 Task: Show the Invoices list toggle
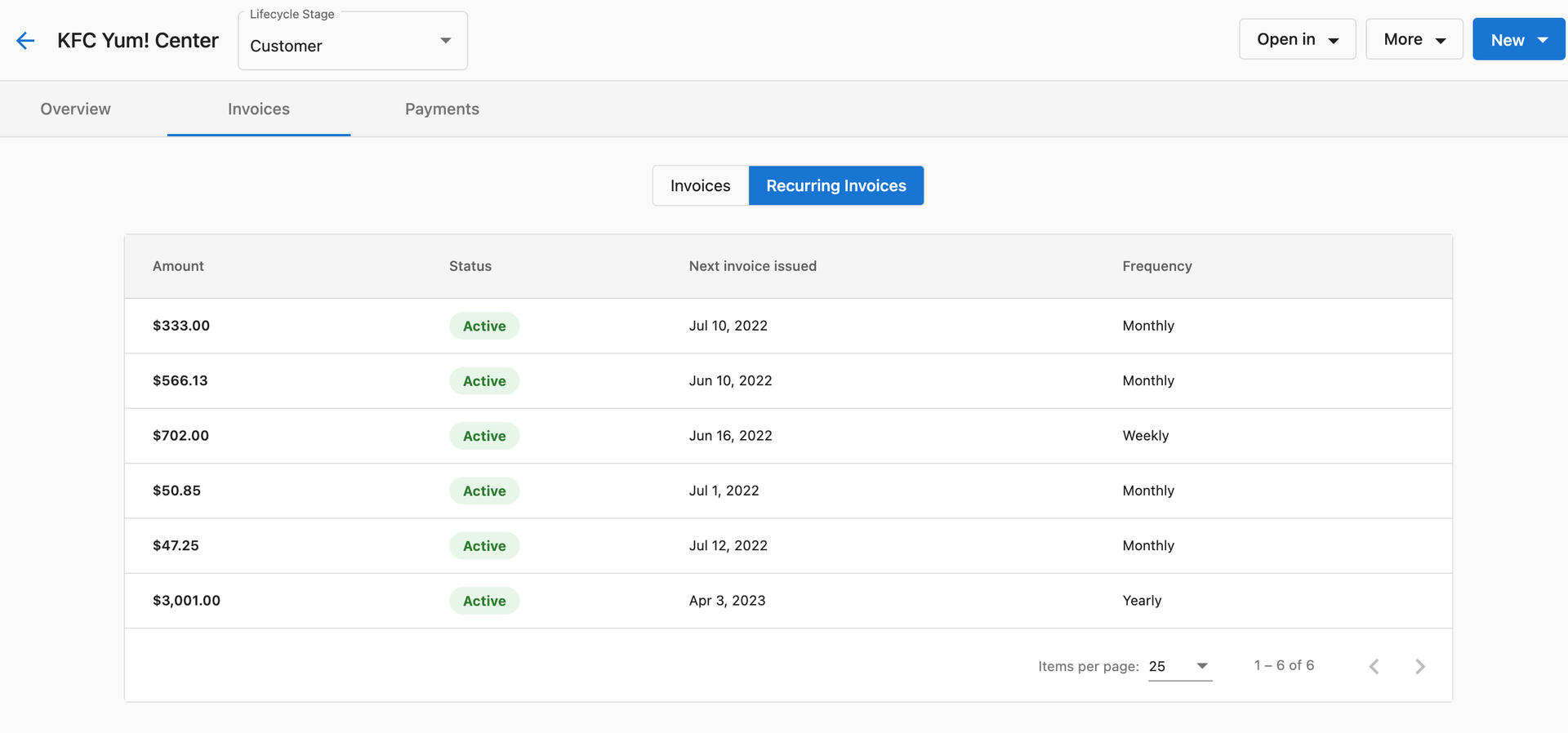tap(701, 185)
